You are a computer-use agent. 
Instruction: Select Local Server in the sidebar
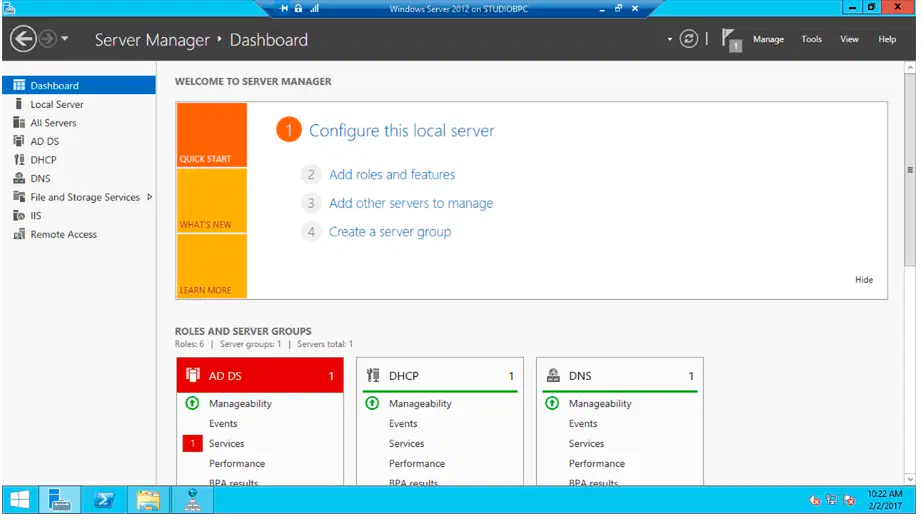click(79, 104)
